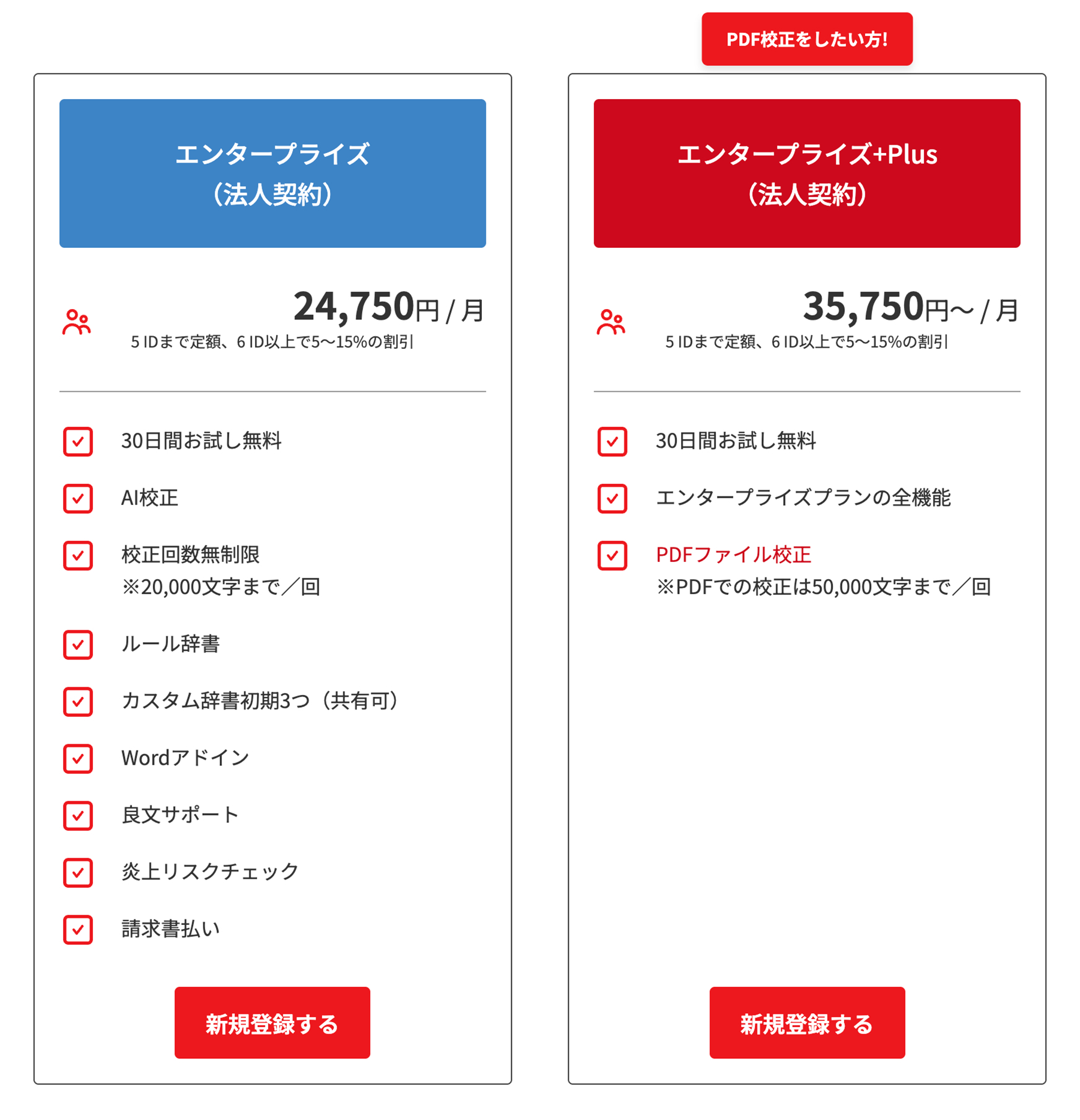The width and height of the screenshot is (1080, 1120).
Task: Select the red エンタープライズ+Plus plan header
Action: 806,173
